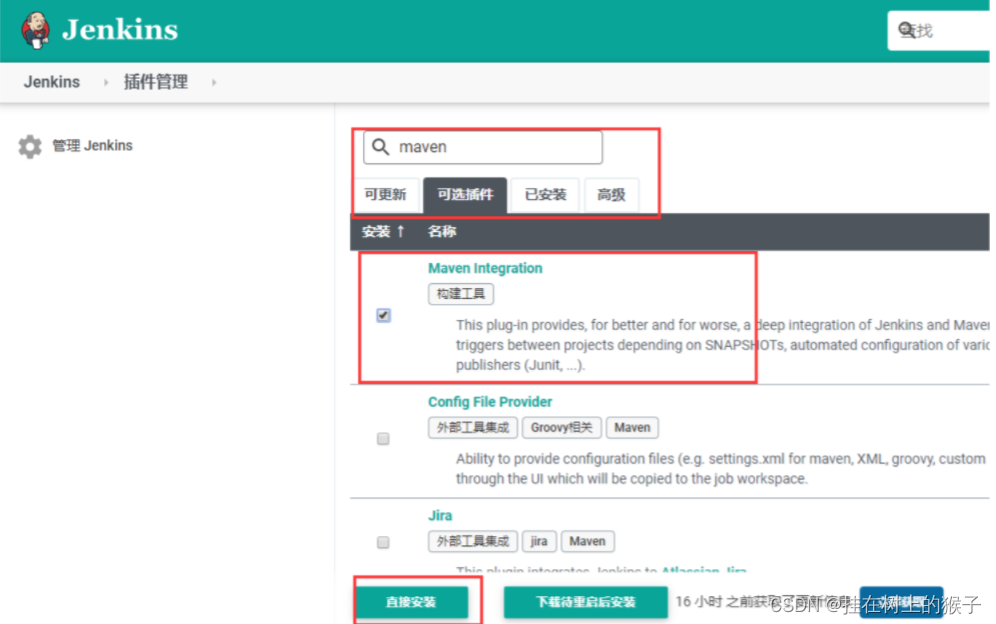Click the 构建工具 category tag
Screen dimensions: 996x624
(461, 294)
